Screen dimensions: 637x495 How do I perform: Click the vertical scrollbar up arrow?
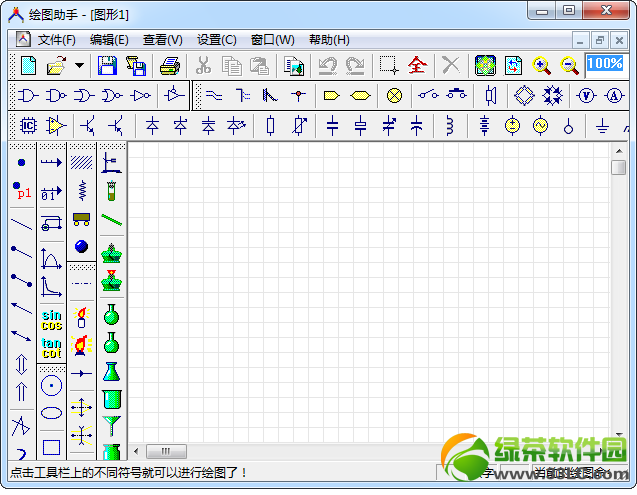coord(619,151)
